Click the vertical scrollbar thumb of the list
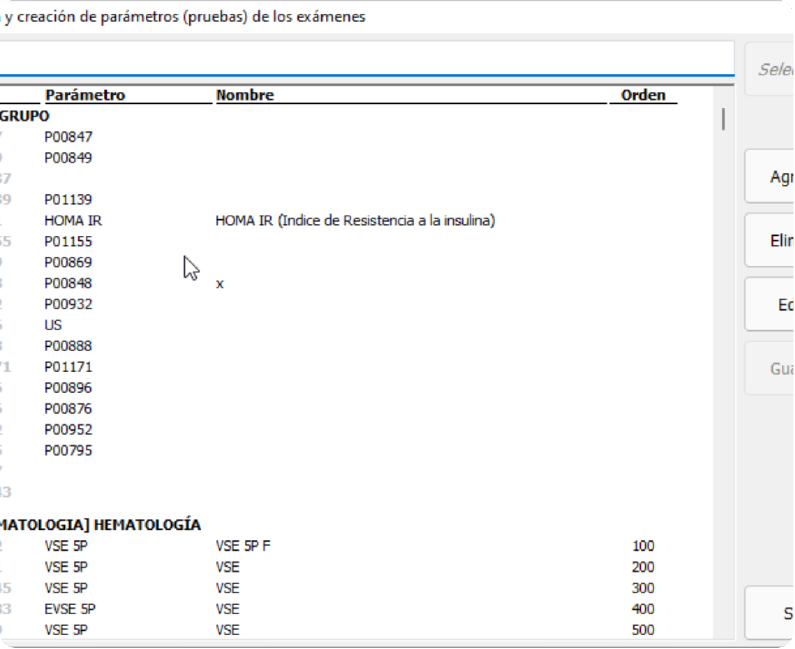 pyautogui.click(x=724, y=120)
